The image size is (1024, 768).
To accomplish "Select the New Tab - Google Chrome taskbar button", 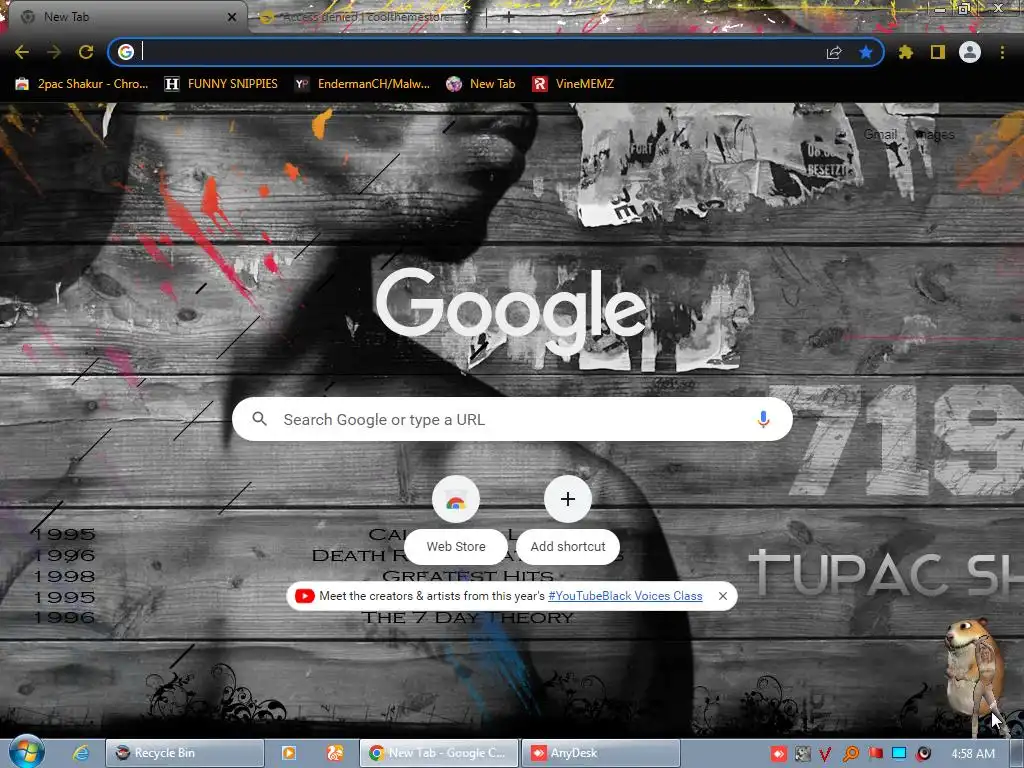I will click(439, 753).
